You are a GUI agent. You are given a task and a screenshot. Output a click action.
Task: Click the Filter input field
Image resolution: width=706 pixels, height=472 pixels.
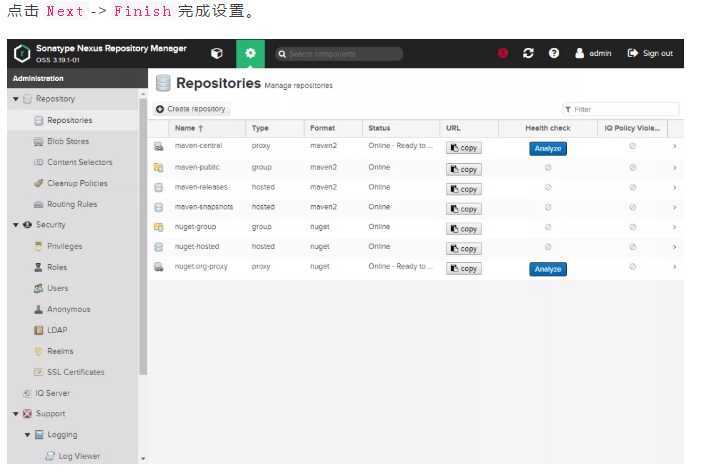(621, 109)
